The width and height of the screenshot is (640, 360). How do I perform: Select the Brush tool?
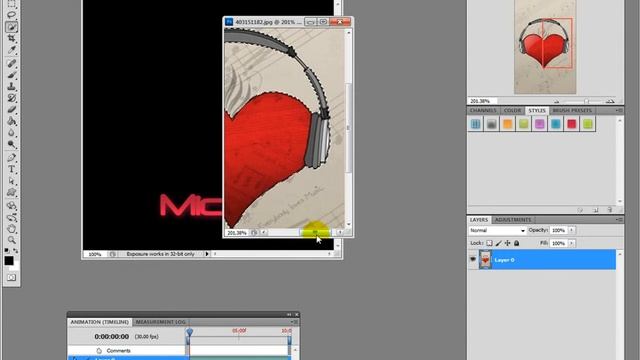(11, 75)
